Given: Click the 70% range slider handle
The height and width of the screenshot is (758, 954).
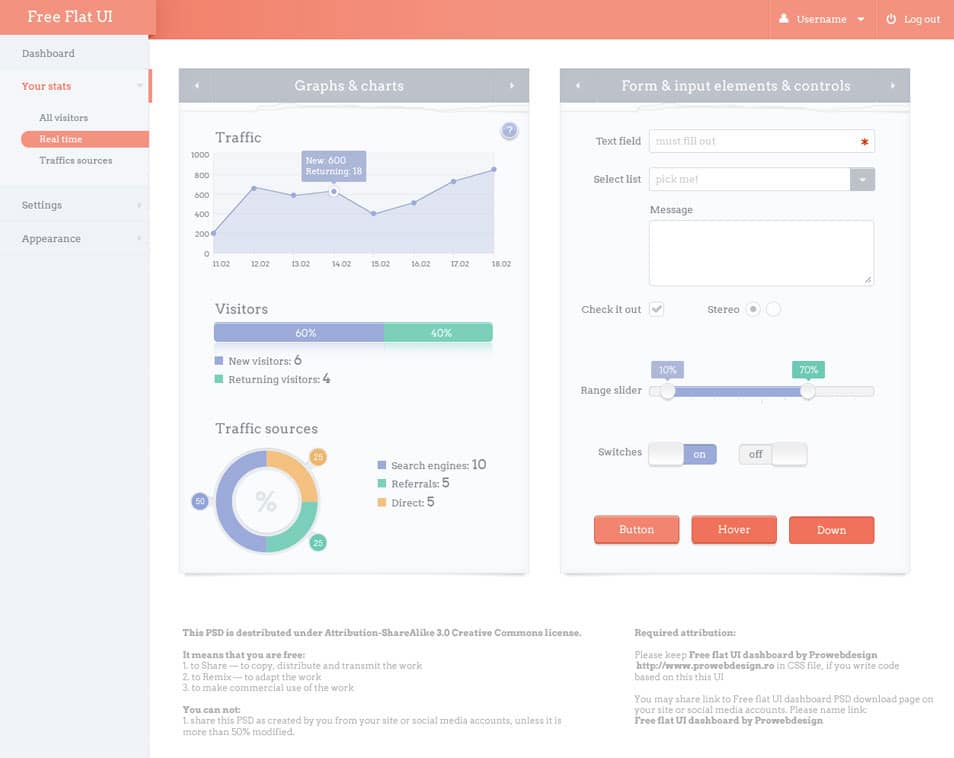Looking at the screenshot, I should [x=808, y=391].
